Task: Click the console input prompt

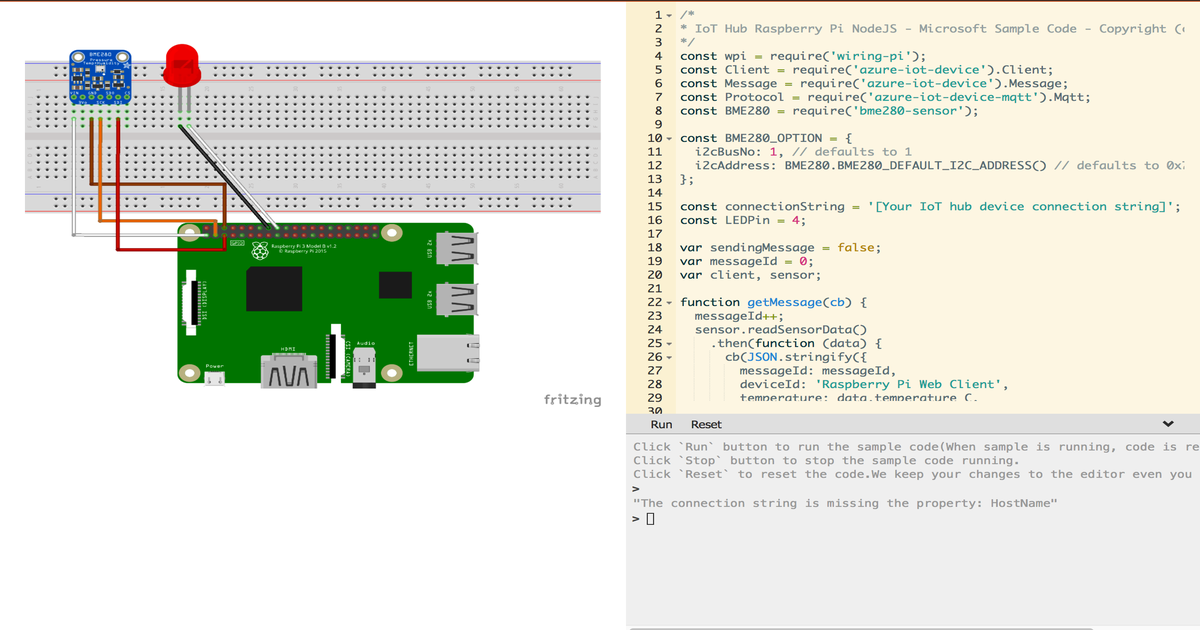Action: pos(648,518)
